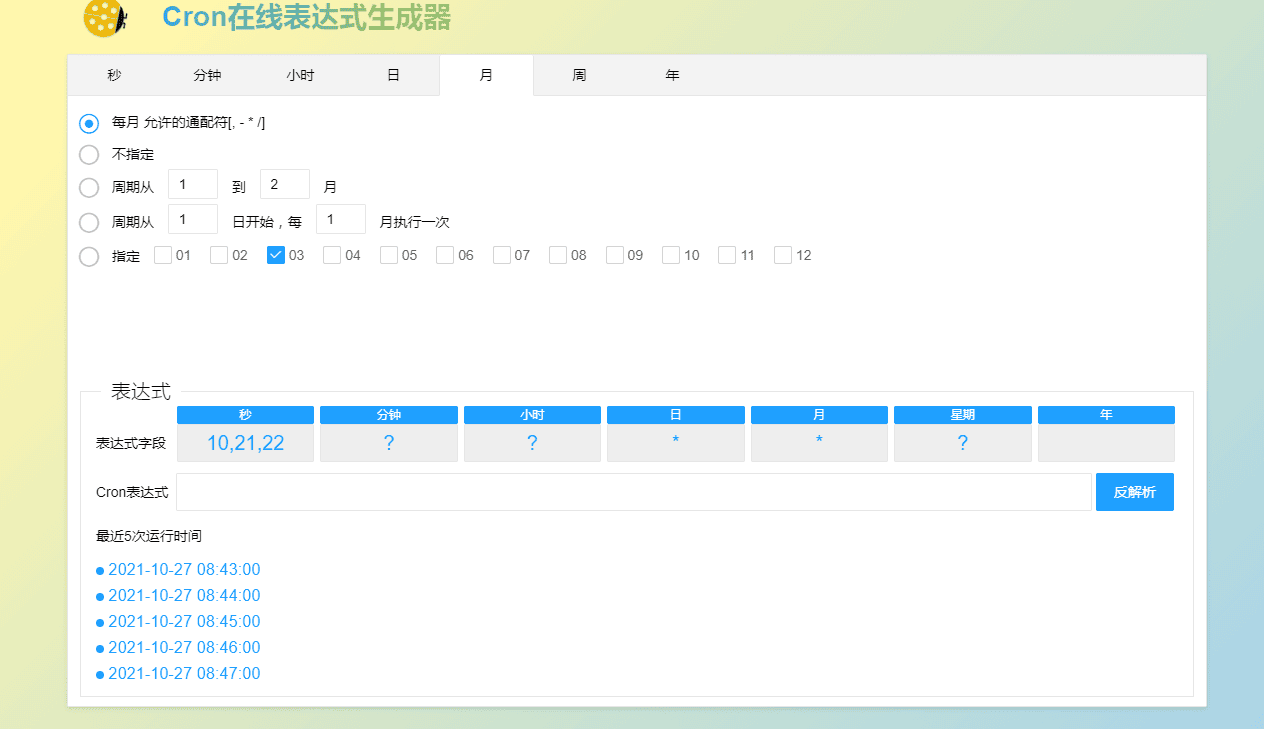Open the 年 tab
Viewport: 1264px width, 729px height.
pyautogui.click(x=672, y=75)
